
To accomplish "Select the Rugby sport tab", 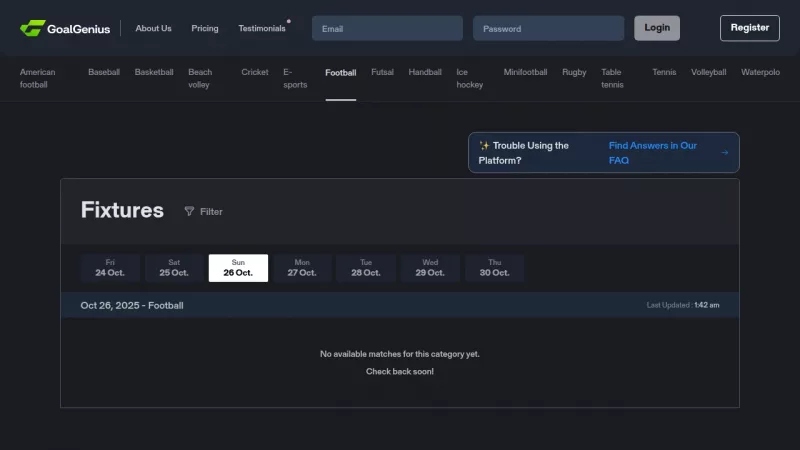I will click(x=574, y=72).
